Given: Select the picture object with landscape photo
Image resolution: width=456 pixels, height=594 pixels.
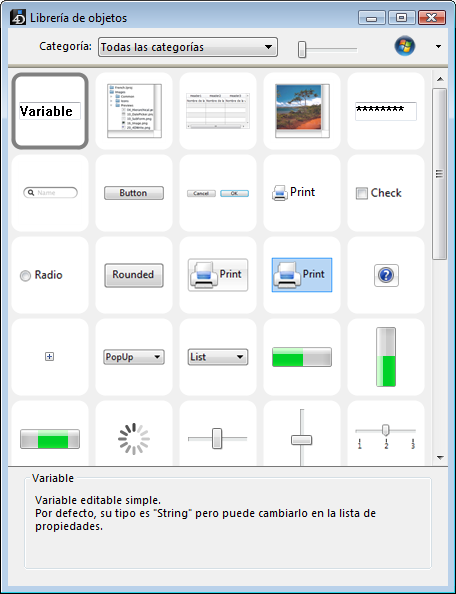Looking at the screenshot, I should click(302, 111).
